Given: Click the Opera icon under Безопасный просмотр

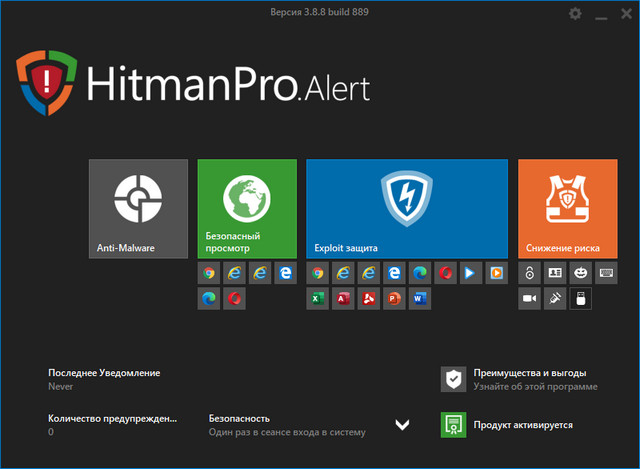Looking at the screenshot, I should tap(235, 298).
